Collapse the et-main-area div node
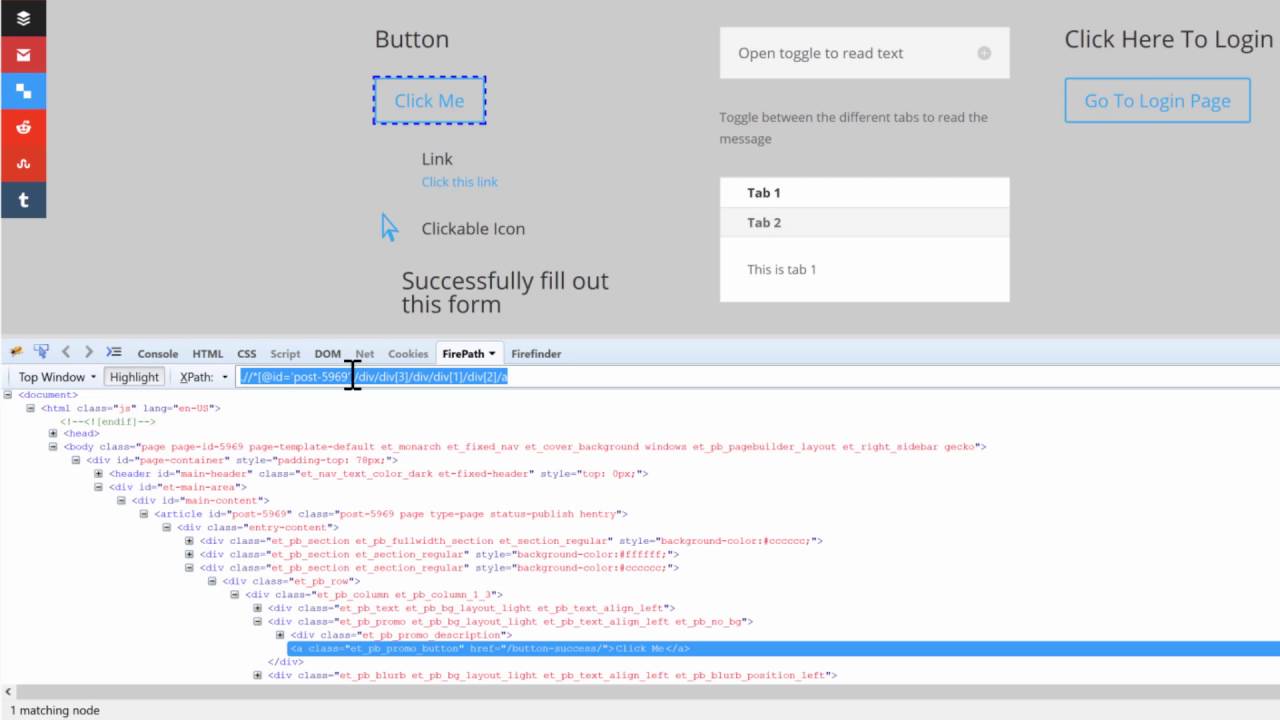The image size is (1280, 720). click(99, 487)
